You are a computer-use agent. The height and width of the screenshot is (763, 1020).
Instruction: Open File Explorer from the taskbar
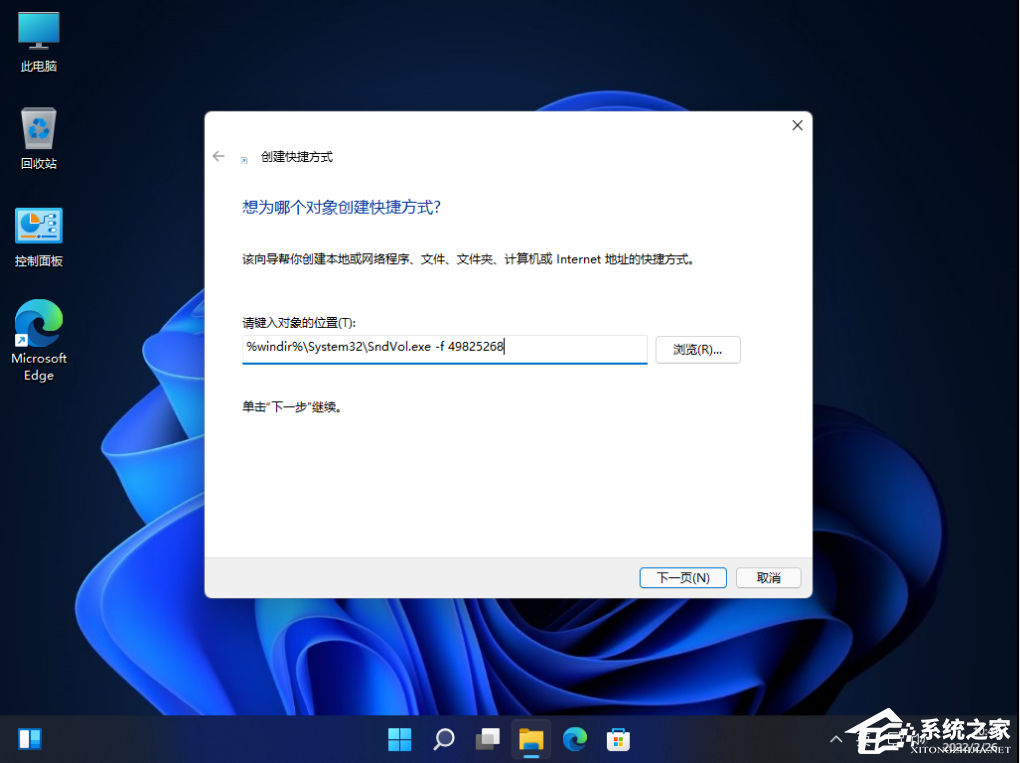pos(531,739)
